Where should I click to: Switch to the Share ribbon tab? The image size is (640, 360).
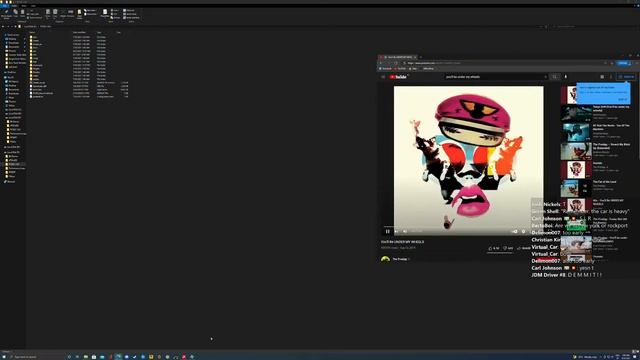point(24,6)
